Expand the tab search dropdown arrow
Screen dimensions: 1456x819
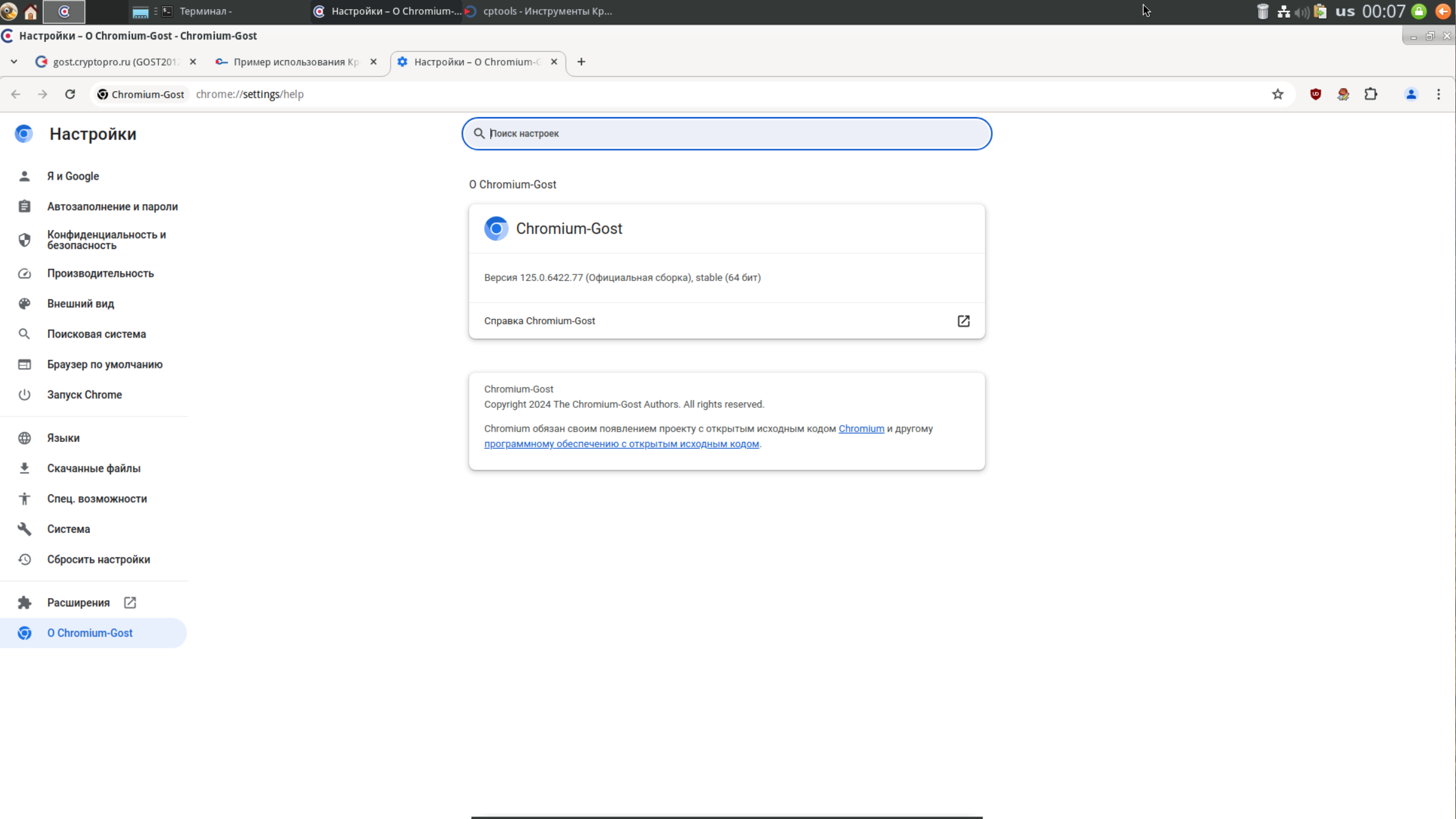tap(13, 62)
